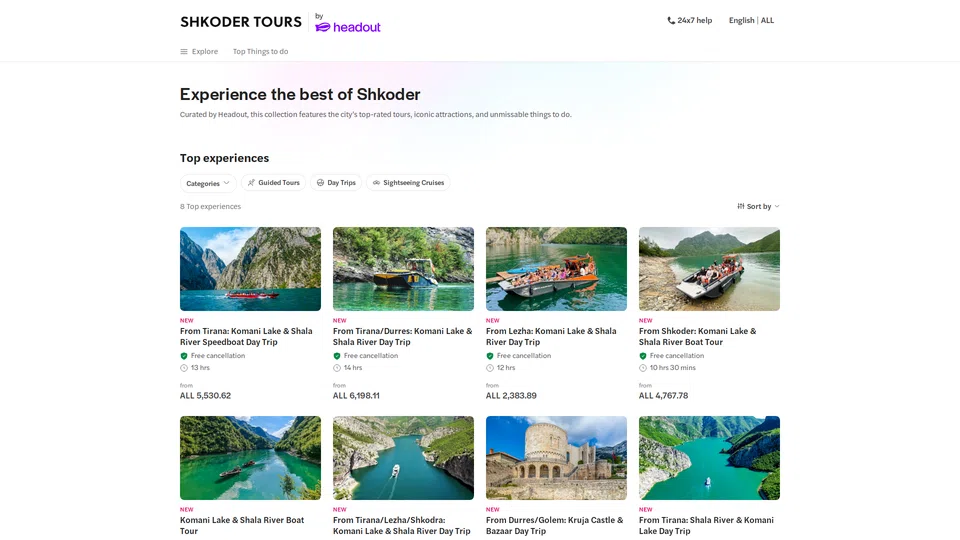Click the Top experiences heading
The image size is (960, 540).
point(225,158)
